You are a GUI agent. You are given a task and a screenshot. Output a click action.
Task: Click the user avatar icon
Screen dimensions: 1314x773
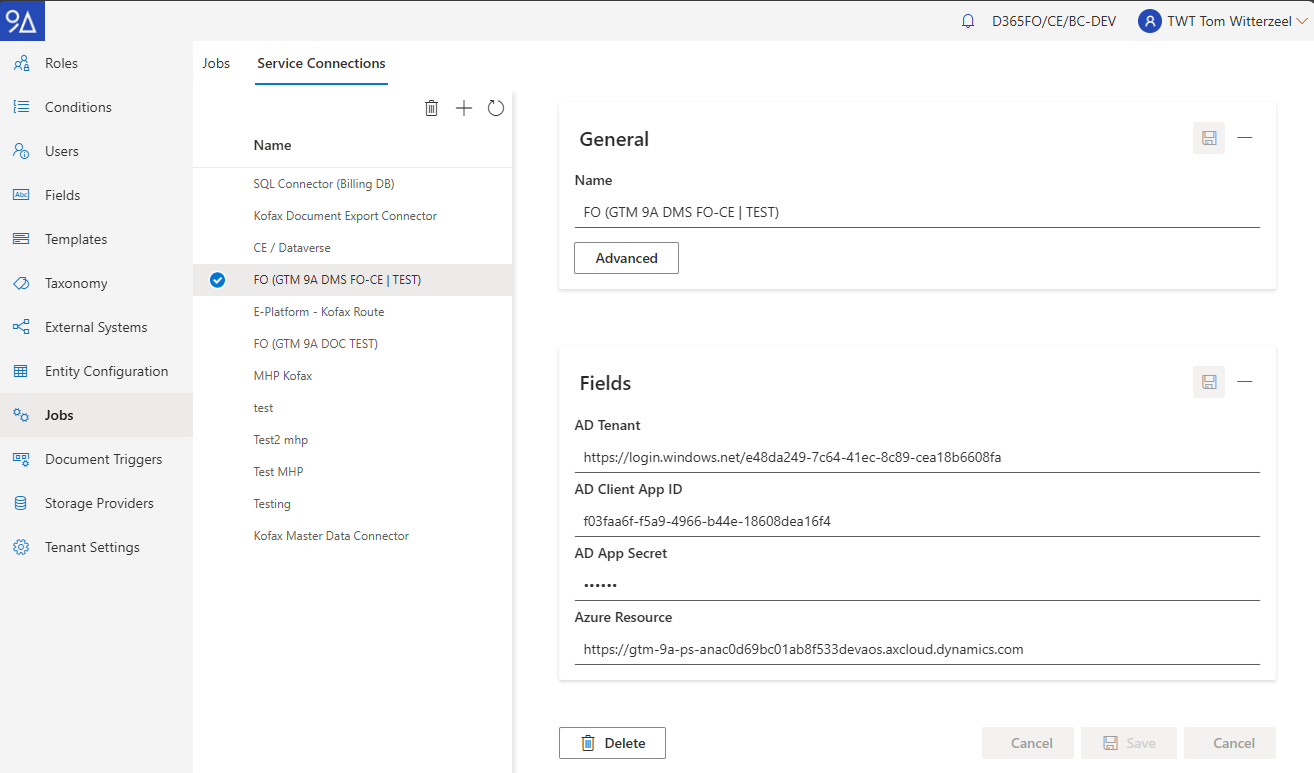pyautogui.click(x=1150, y=21)
